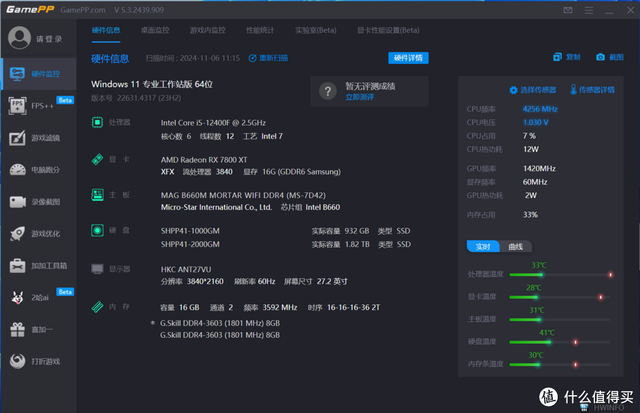Open 喜加一 gift item in sidebar

coord(39,329)
